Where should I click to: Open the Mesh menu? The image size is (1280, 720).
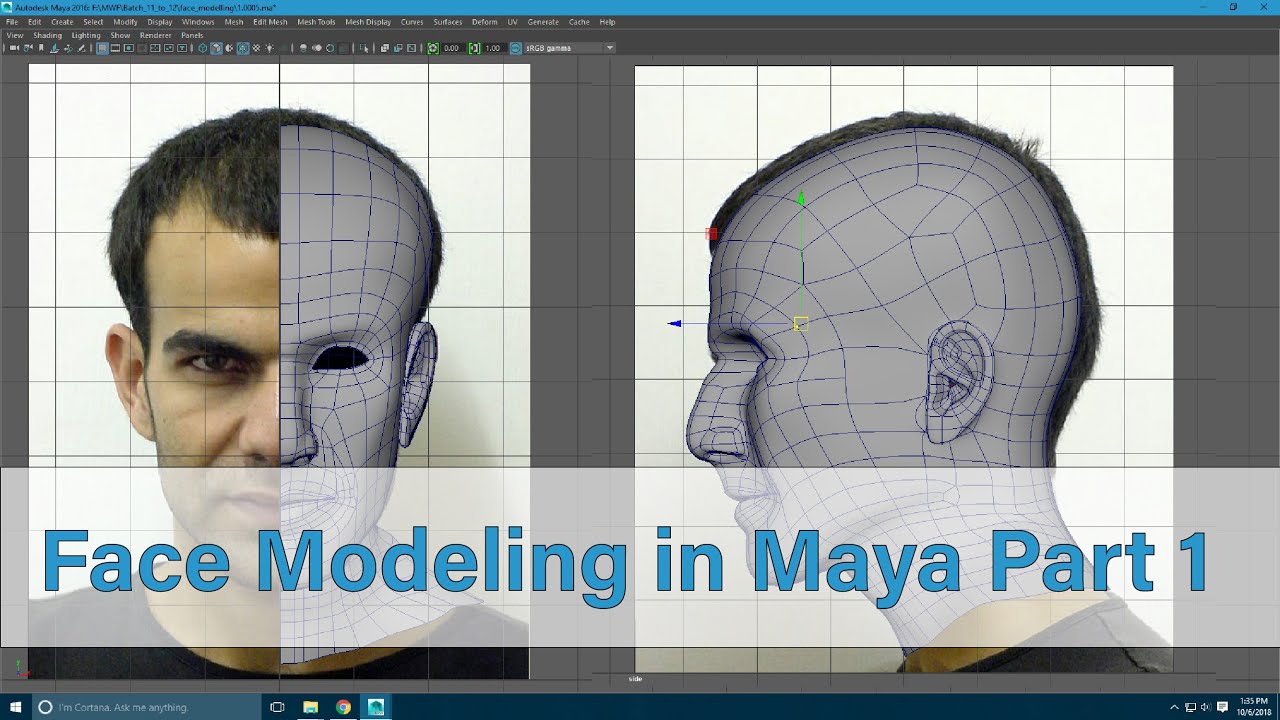(234, 21)
